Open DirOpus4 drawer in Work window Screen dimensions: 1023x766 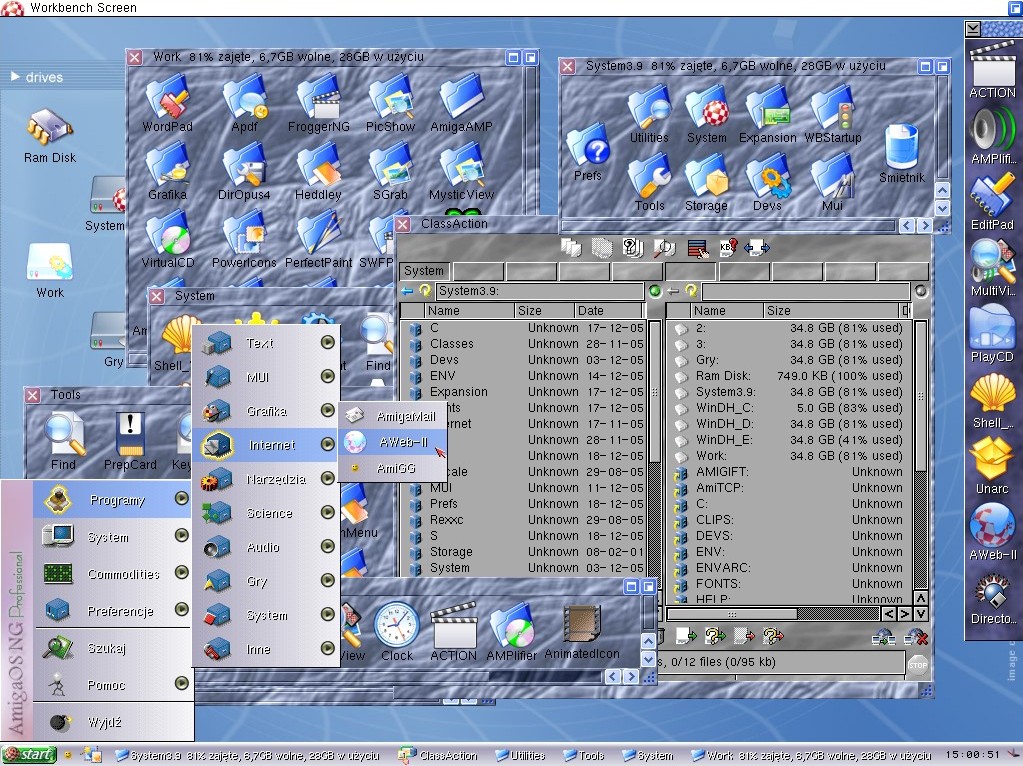(244, 172)
